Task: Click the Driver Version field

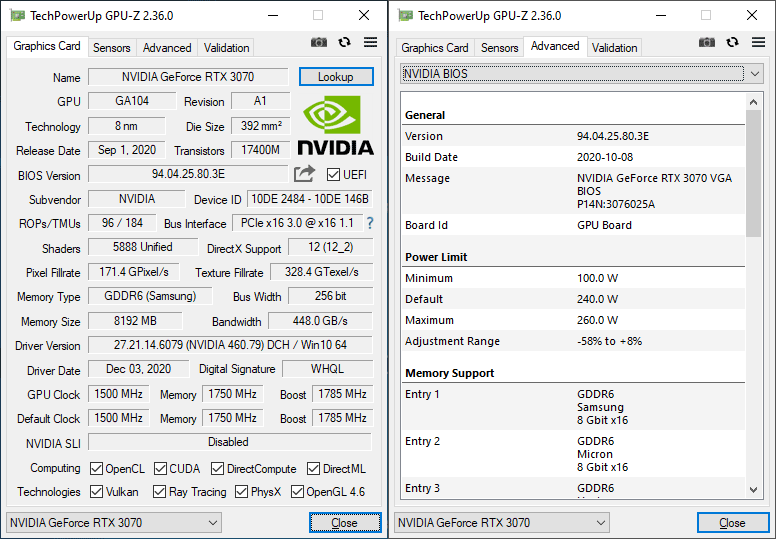Action: click(x=230, y=344)
